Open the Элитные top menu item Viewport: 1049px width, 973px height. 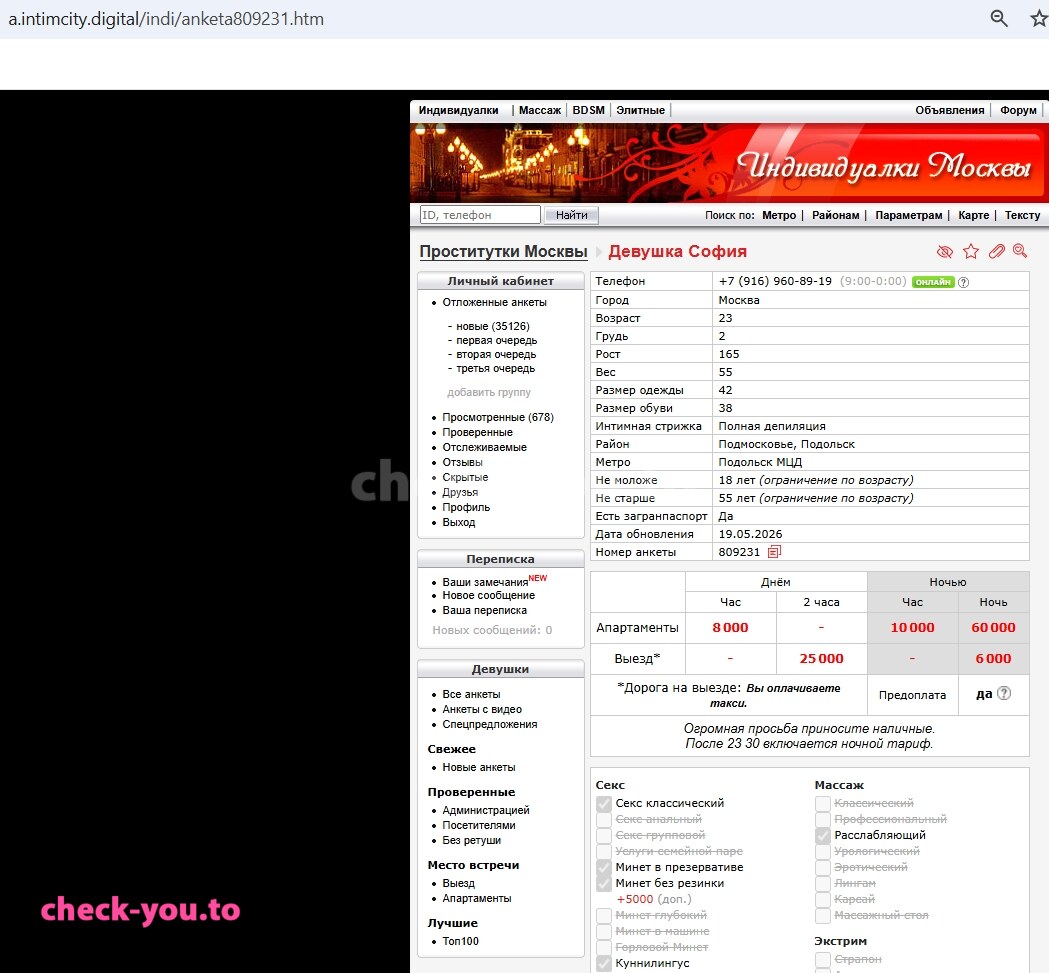pos(640,110)
